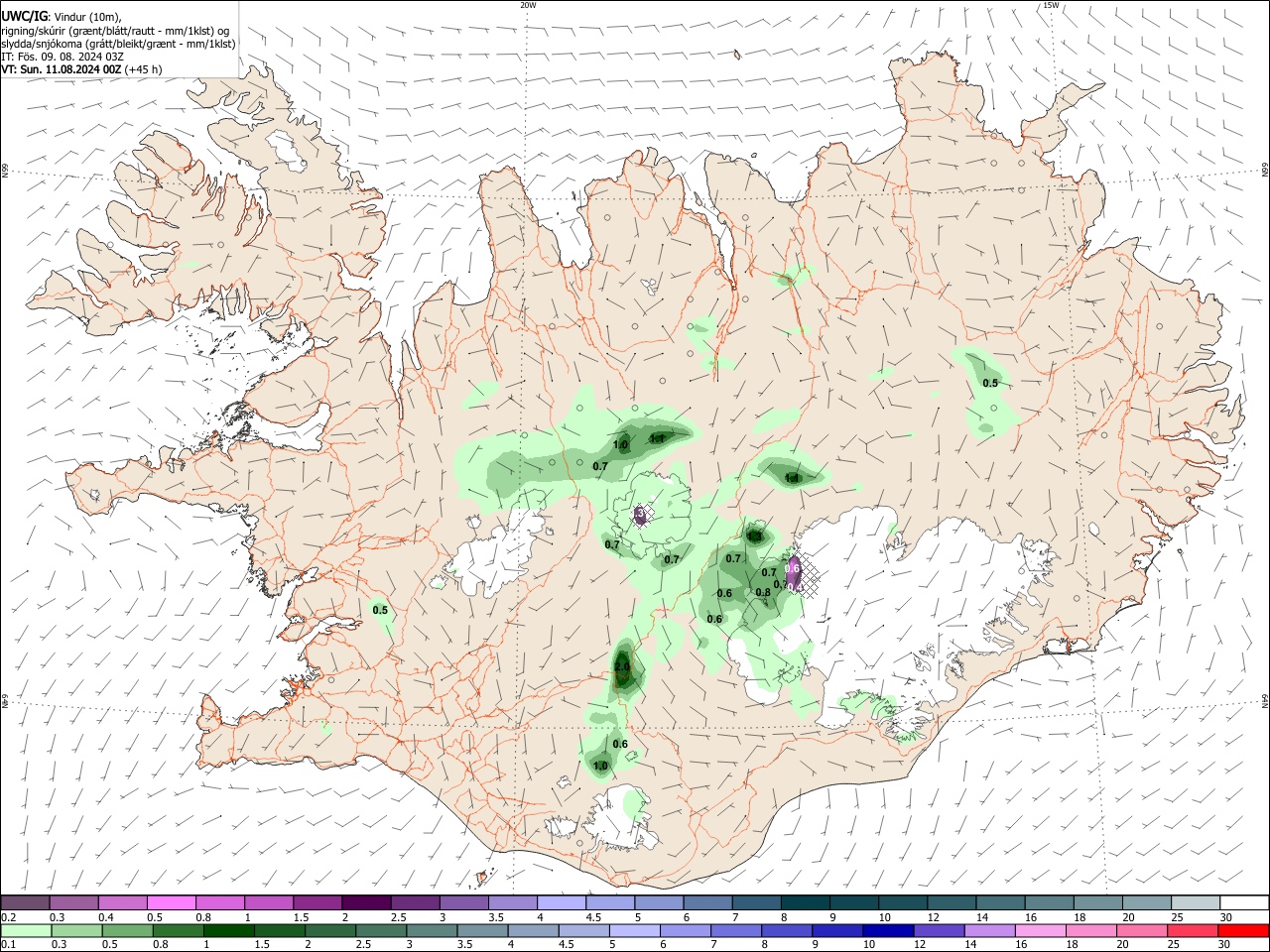Click the 0.5 value in eastern Iceland
Image resolution: width=1270 pixels, height=952 pixels.
[x=990, y=383]
